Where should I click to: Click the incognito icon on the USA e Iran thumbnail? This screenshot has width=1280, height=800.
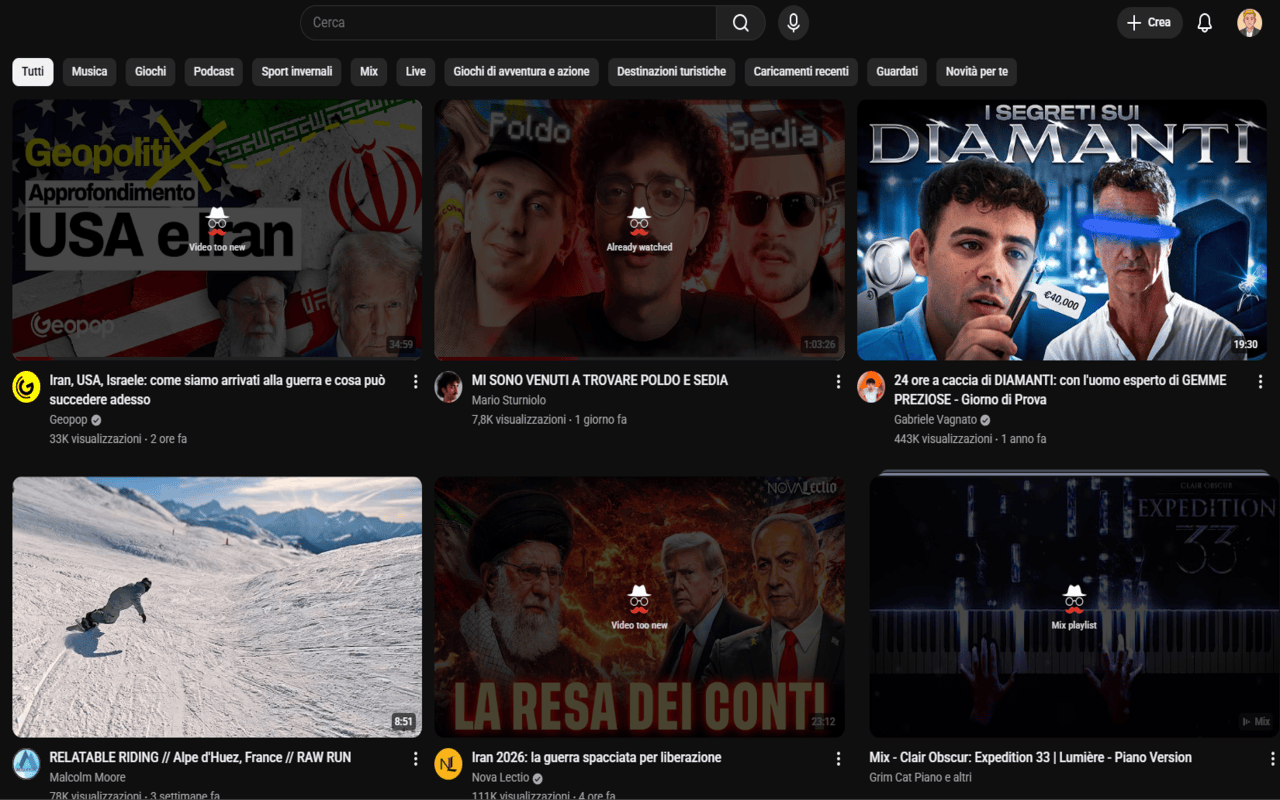tap(217, 221)
